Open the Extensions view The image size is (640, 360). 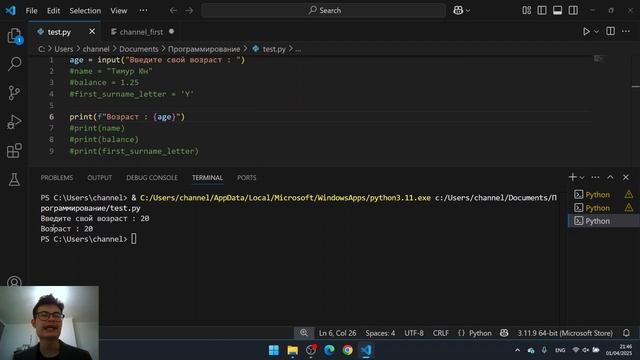tap(14, 151)
